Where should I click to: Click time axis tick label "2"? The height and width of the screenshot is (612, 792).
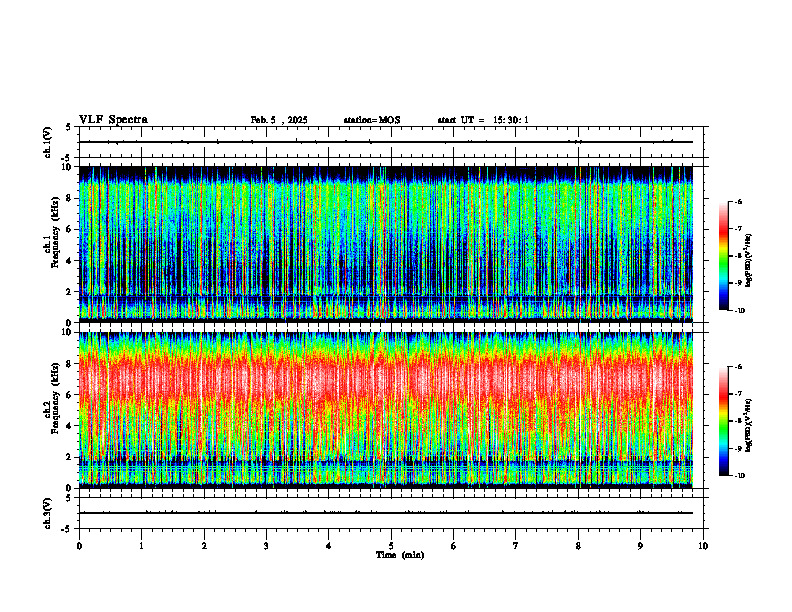(204, 546)
